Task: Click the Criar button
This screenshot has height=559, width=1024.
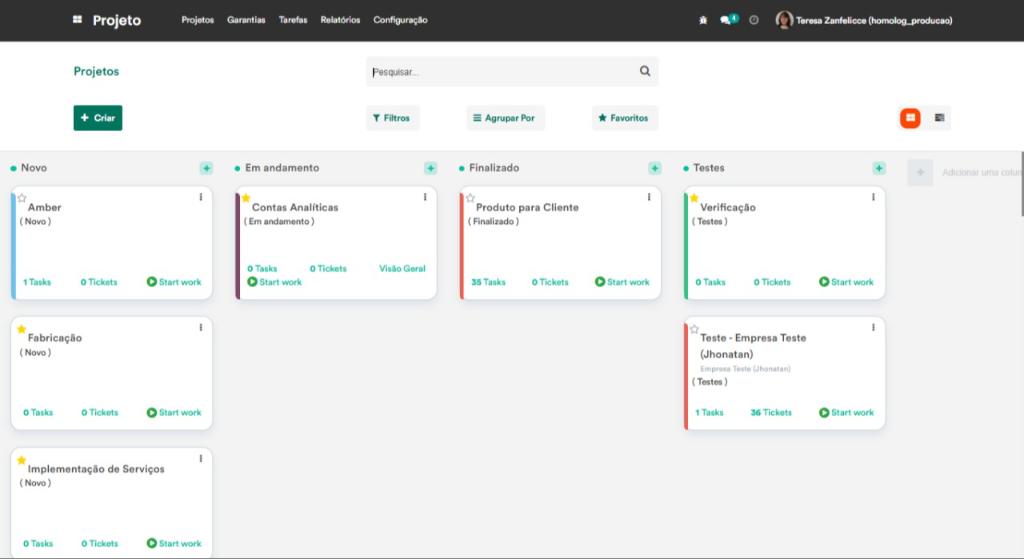Action: 98,118
